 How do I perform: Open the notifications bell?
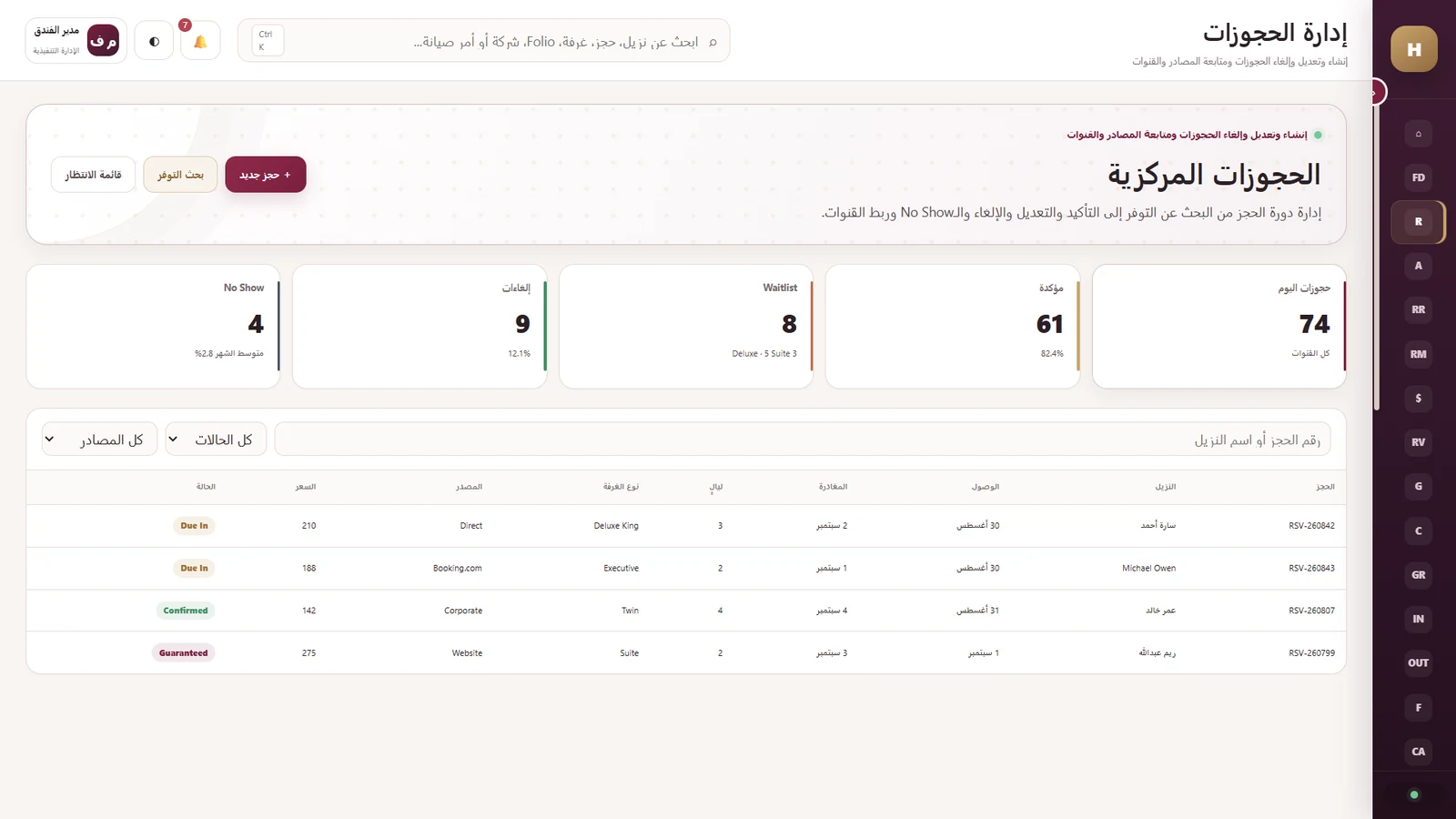[x=200, y=41]
